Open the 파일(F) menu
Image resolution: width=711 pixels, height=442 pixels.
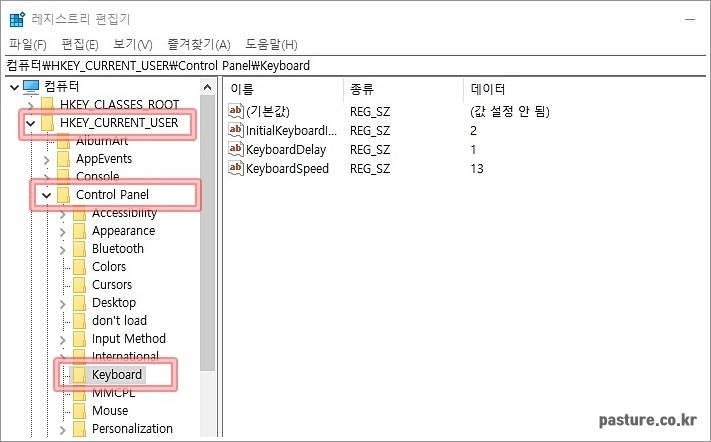27,44
